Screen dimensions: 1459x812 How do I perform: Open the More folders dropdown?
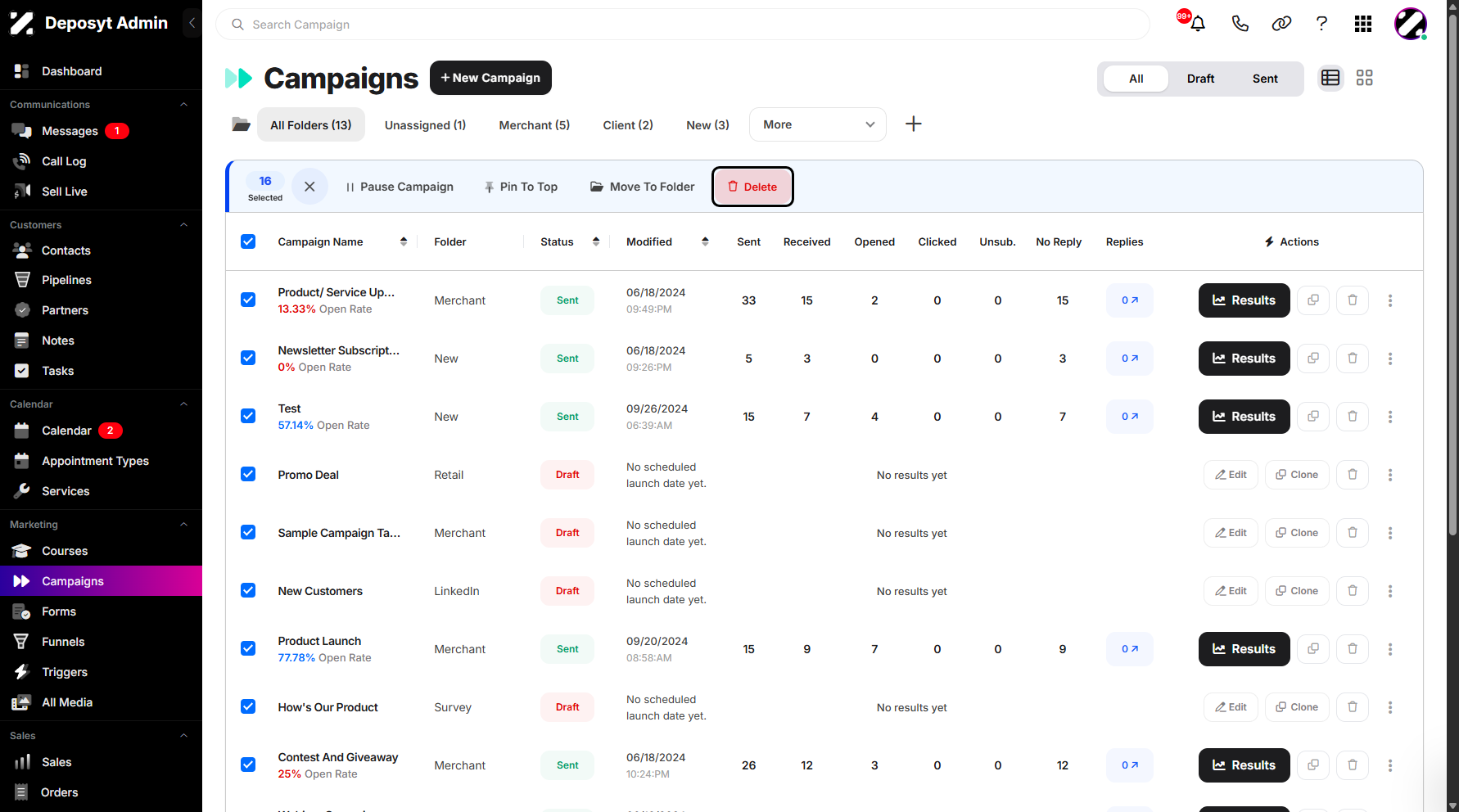click(817, 124)
